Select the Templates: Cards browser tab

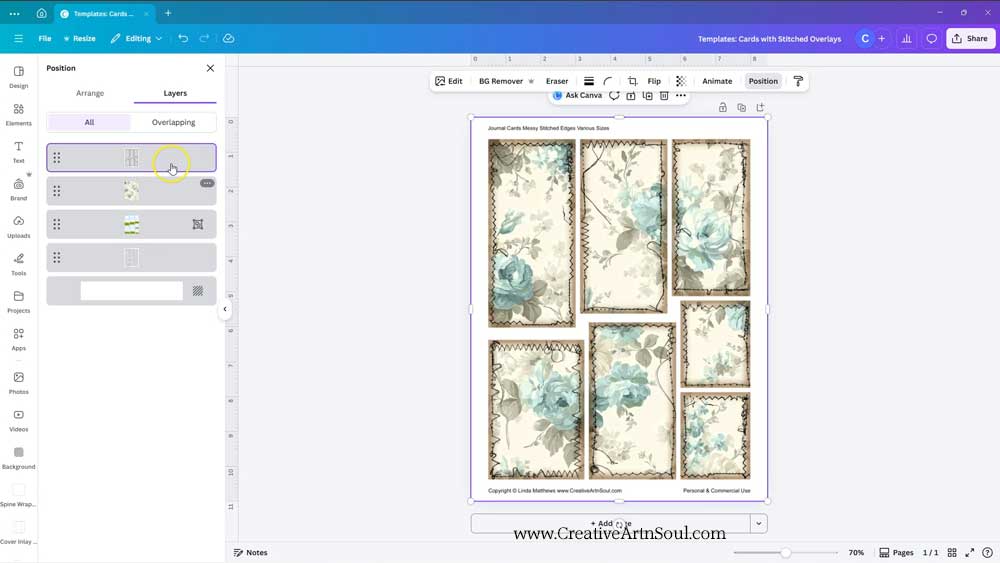[104, 13]
